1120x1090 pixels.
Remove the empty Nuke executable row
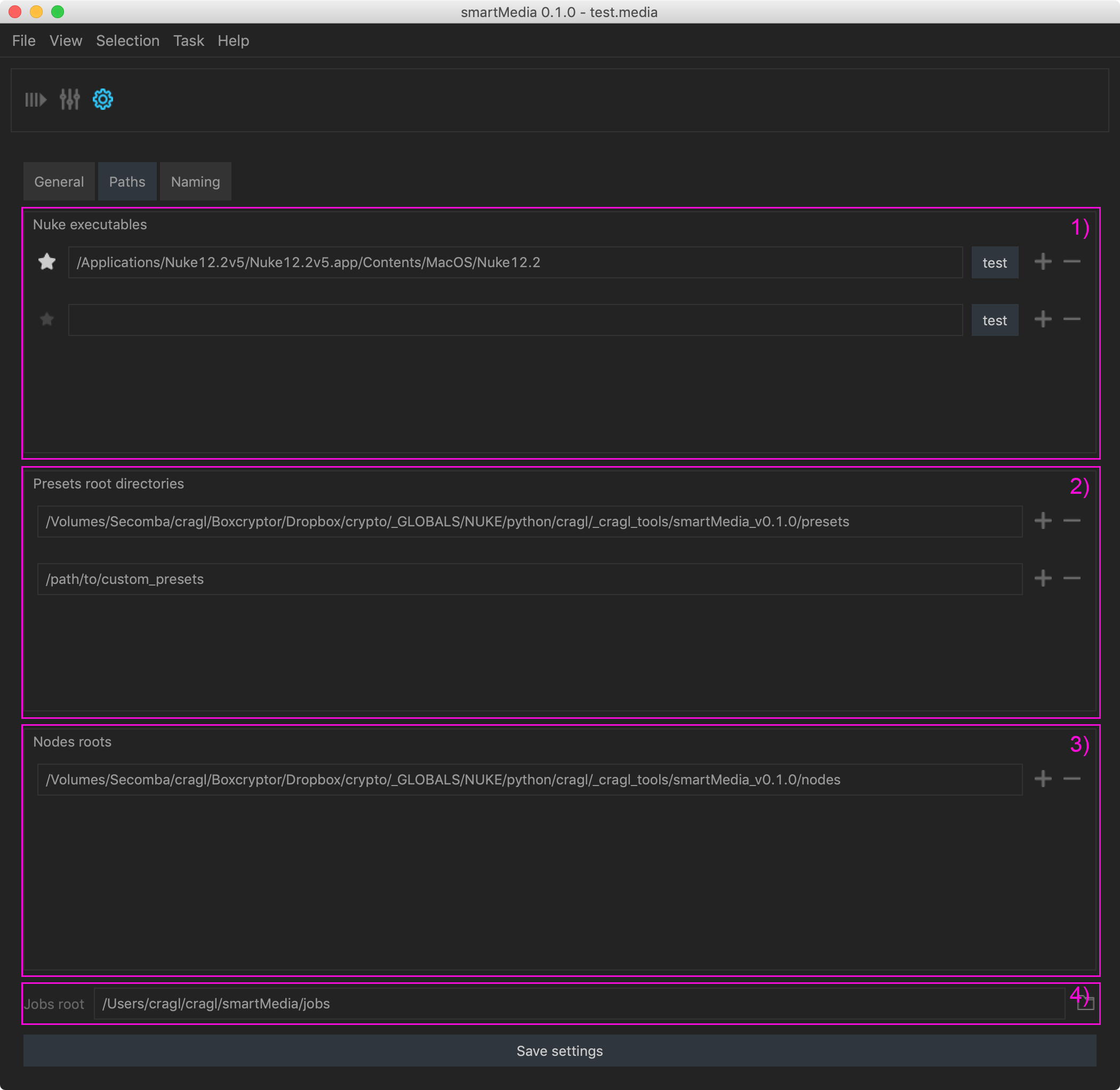(1071, 319)
